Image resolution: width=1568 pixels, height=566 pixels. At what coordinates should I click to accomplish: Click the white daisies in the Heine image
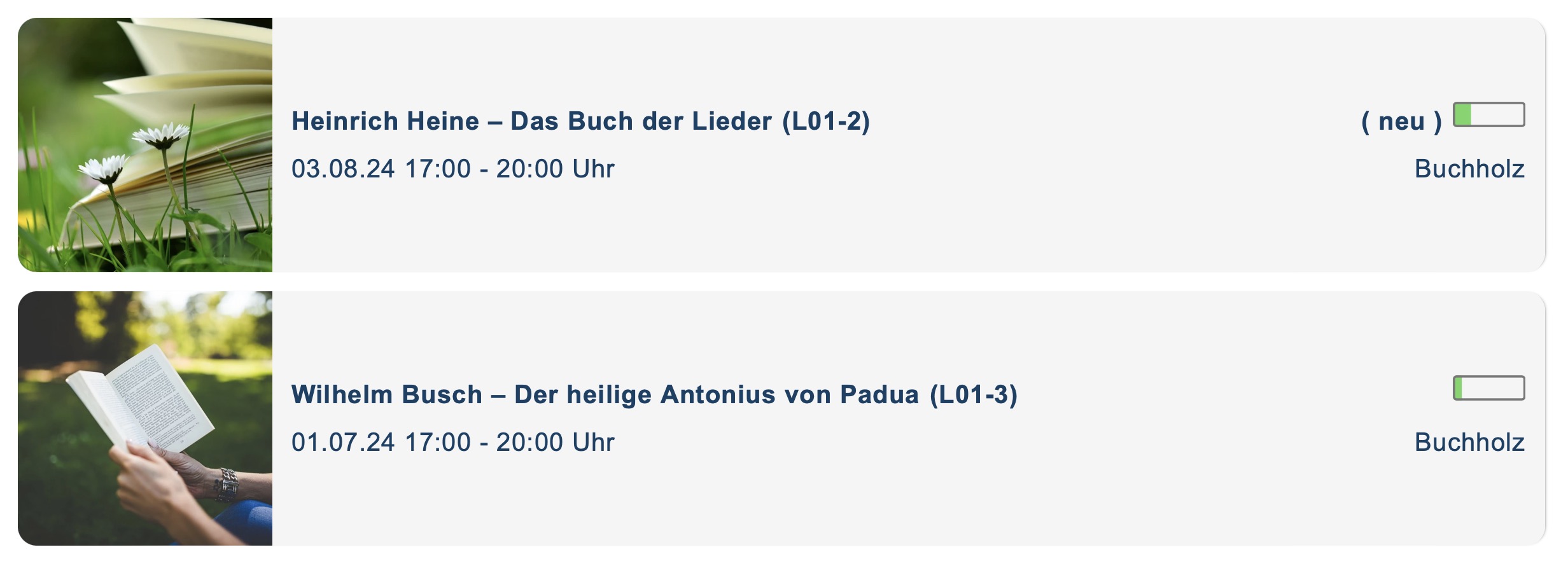(159, 135)
